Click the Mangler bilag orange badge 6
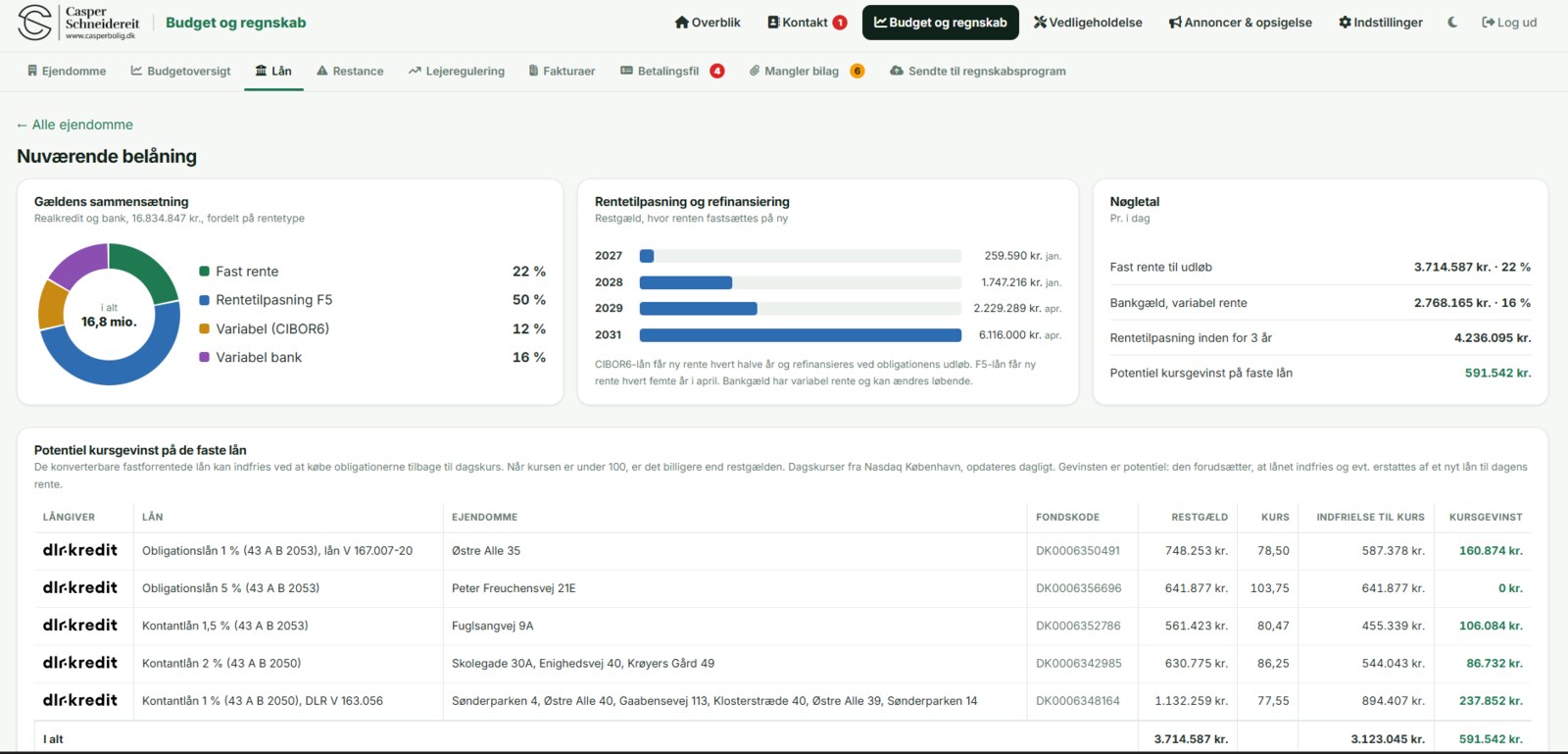1568x754 pixels. tap(857, 72)
